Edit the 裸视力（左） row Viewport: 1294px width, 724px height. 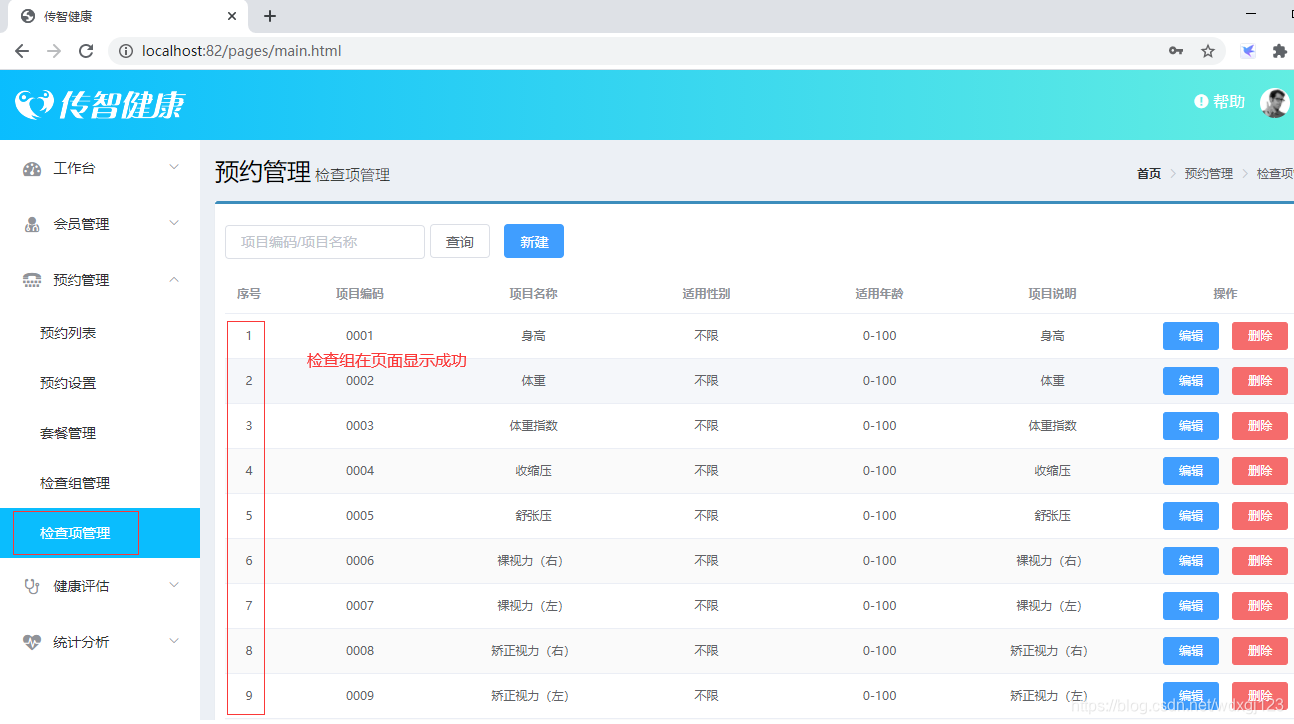(1191, 606)
